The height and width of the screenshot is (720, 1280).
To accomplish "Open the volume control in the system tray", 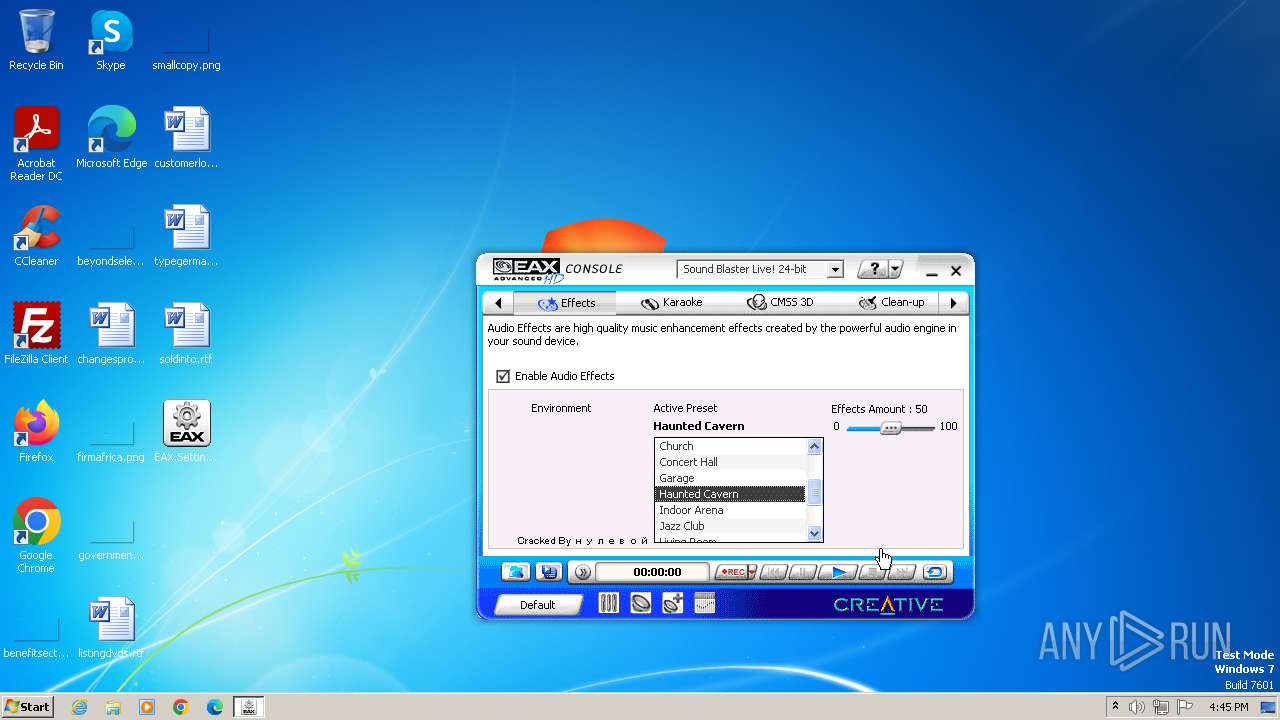I will point(1137,707).
